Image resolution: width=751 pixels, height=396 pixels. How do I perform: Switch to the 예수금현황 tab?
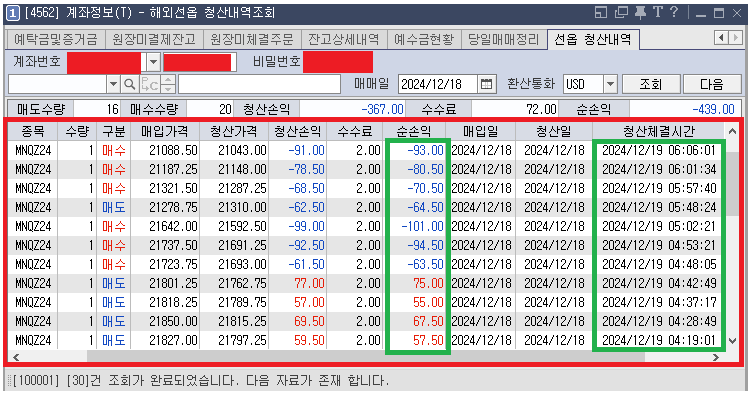click(x=424, y=39)
